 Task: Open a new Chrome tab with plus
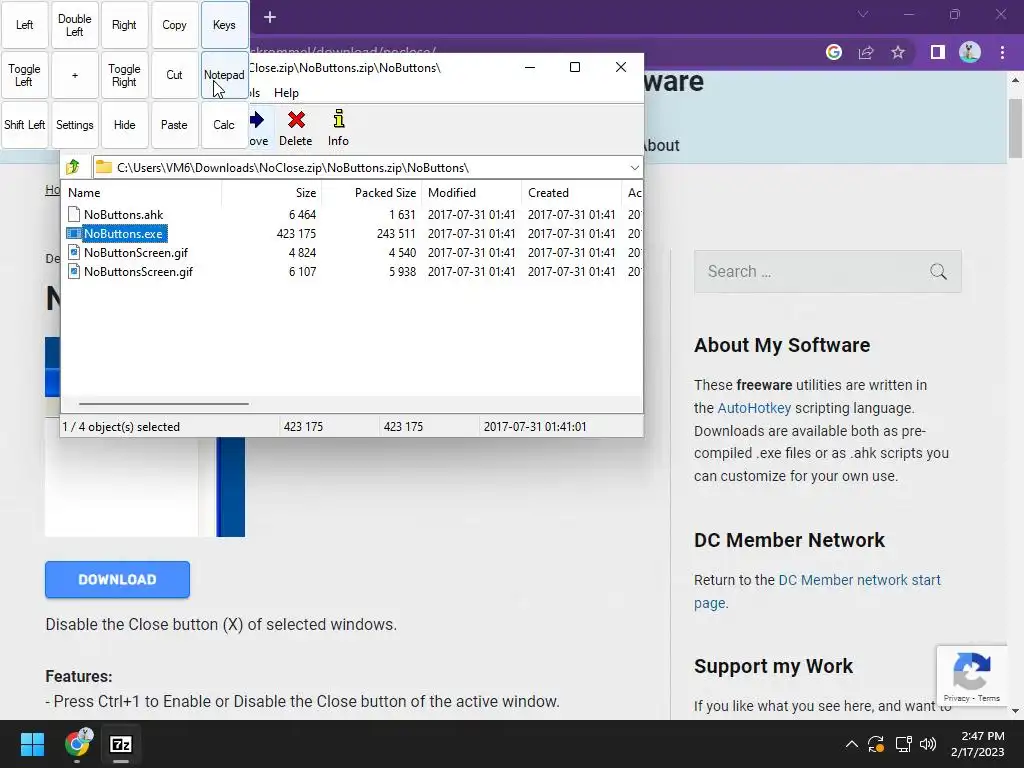[270, 17]
